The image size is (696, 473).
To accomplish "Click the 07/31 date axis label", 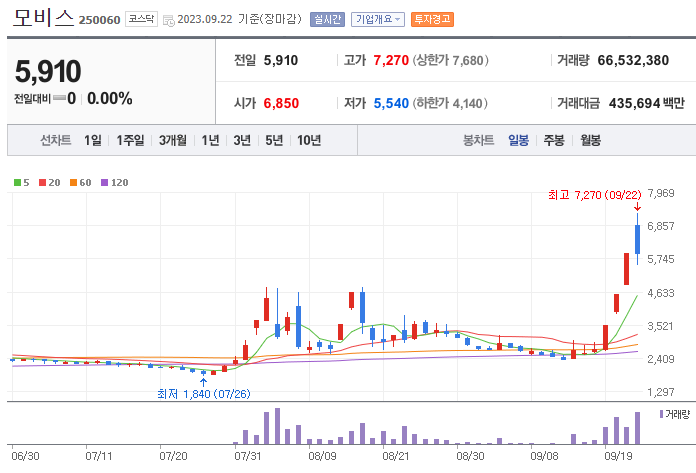I will tap(248, 456).
